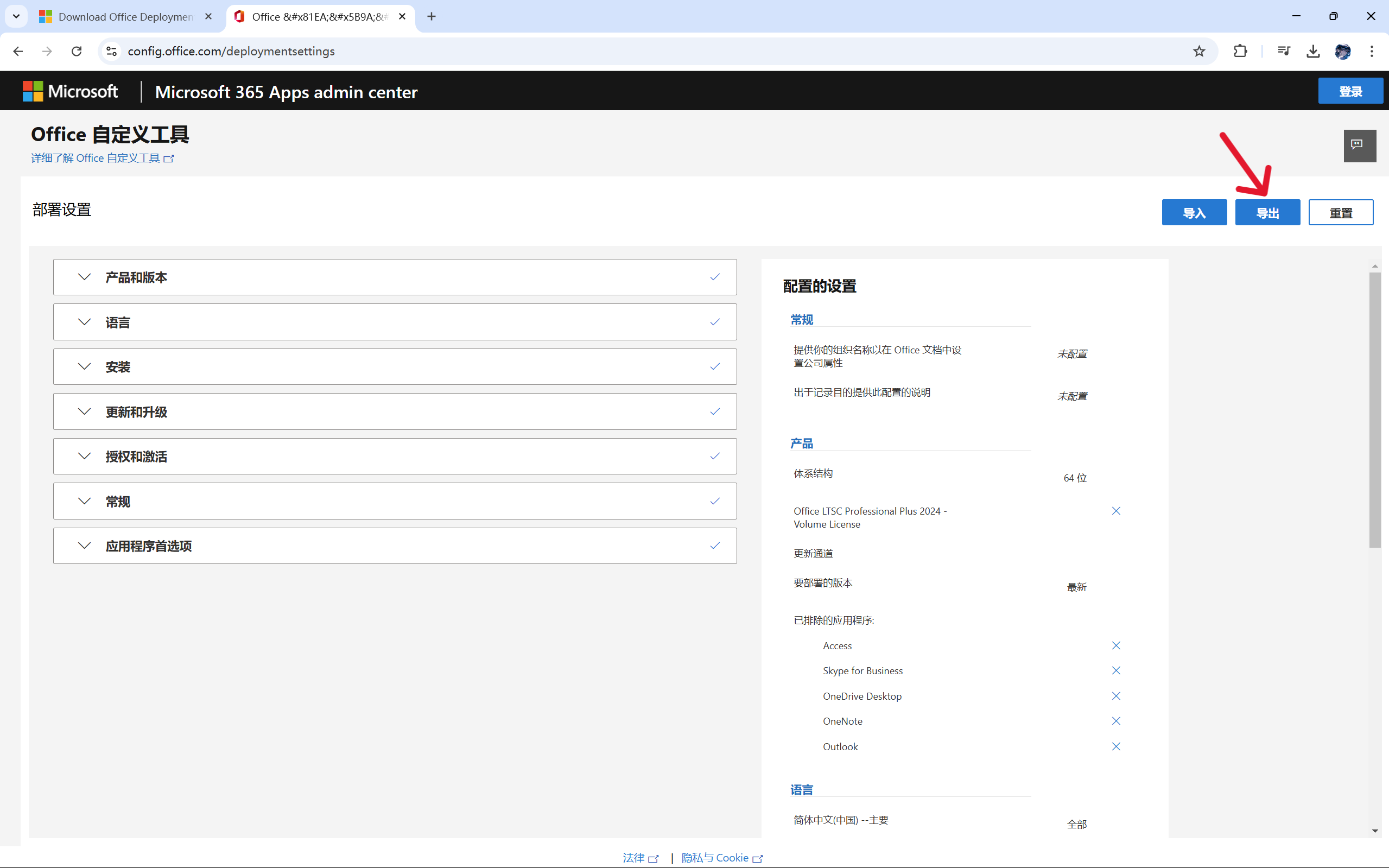Screen dimensions: 1389x868
Task: Remove Skype for Business from excluded applications
Action: [x=1116, y=670]
